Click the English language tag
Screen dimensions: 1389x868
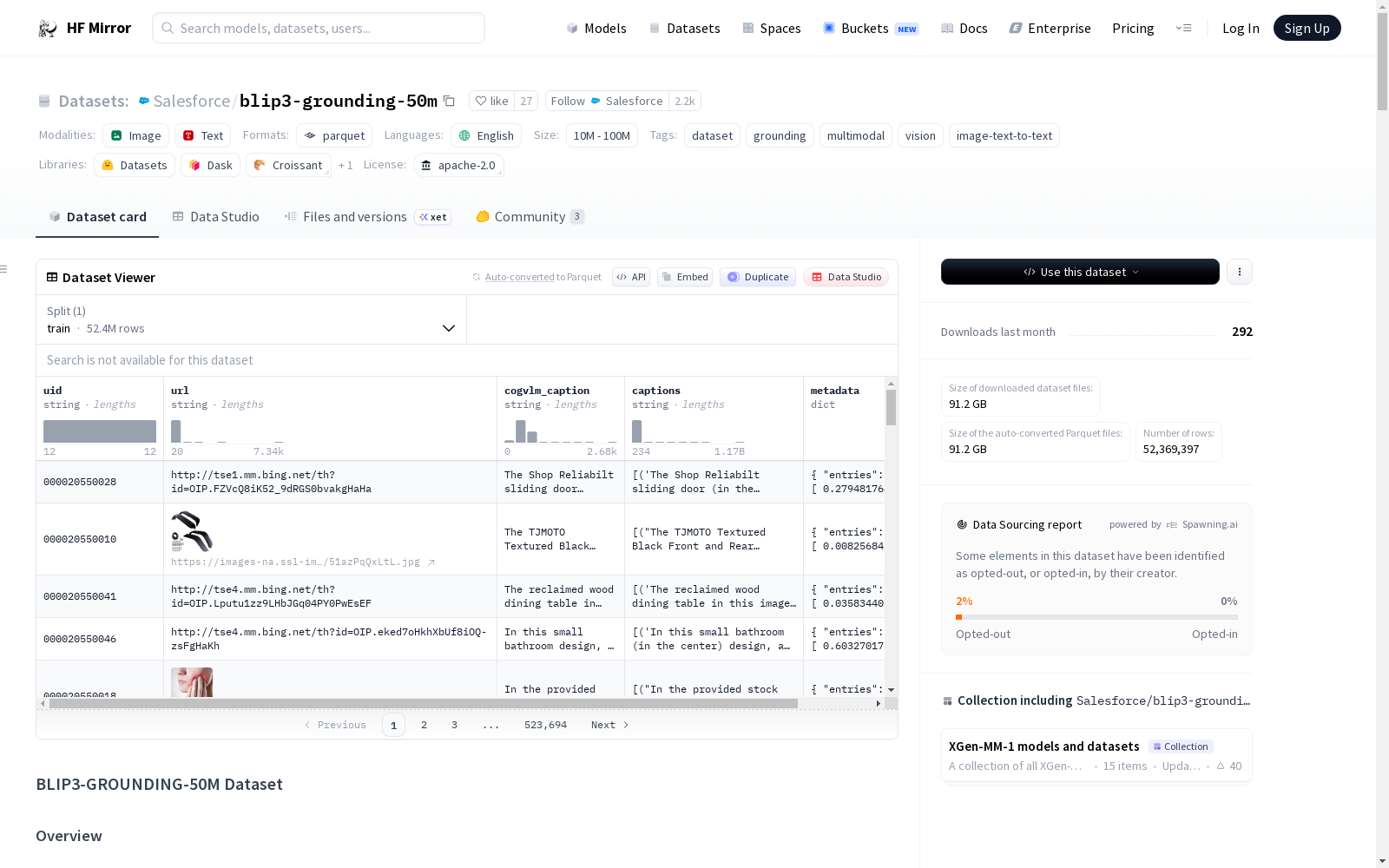click(x=486, y=135)
